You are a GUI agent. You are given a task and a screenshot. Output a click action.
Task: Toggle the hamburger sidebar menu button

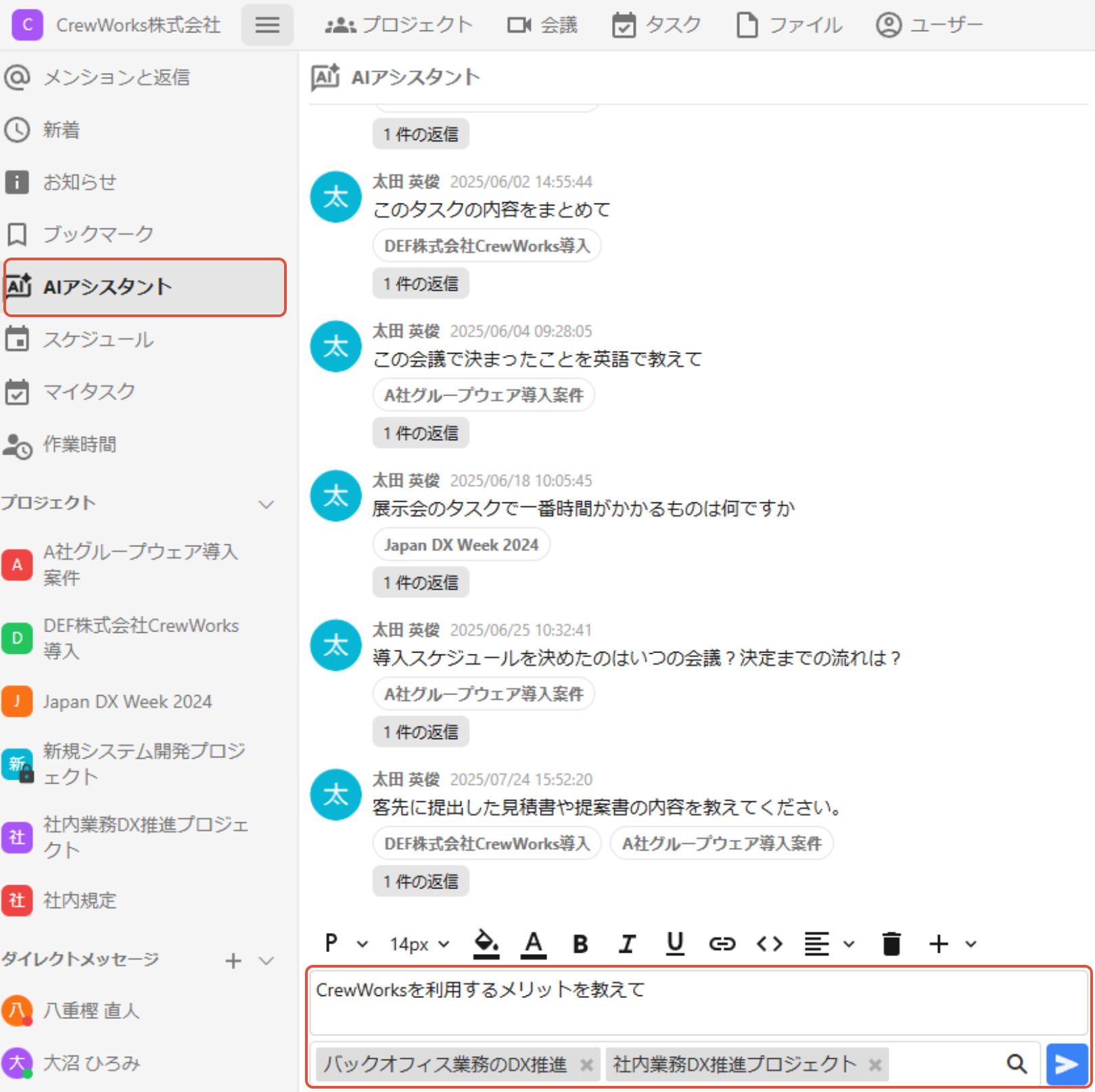point(267,25)
